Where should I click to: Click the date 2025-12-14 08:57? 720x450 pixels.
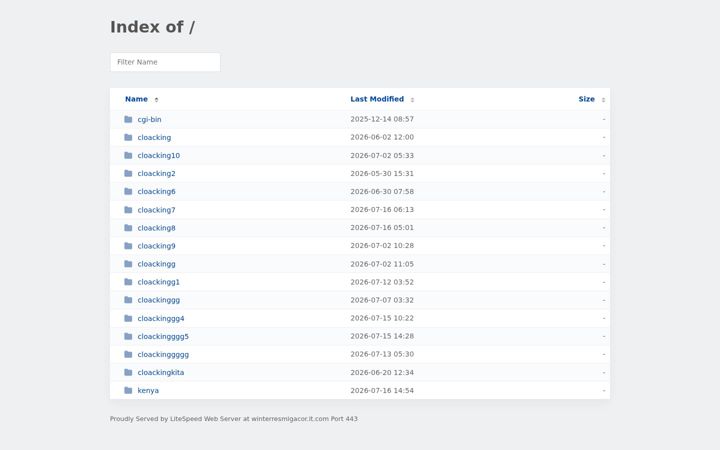click(382, 119)
